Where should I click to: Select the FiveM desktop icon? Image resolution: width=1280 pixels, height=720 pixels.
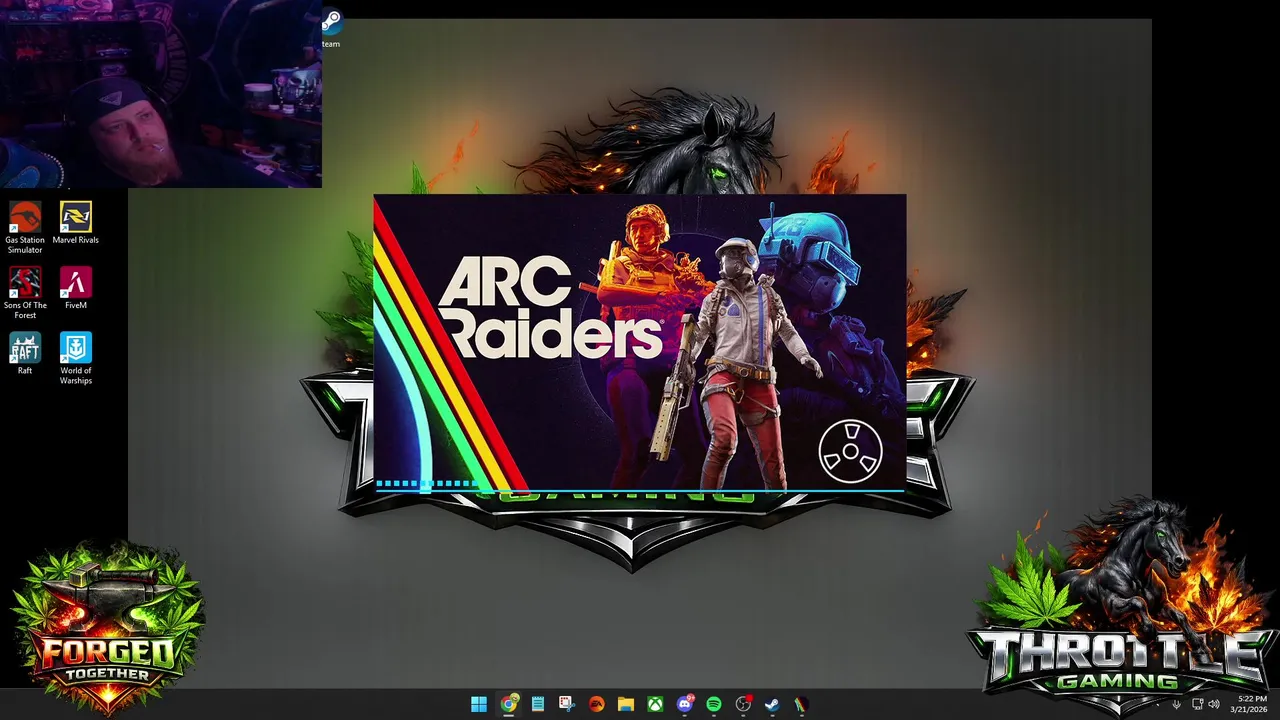(x=75, y=289)
